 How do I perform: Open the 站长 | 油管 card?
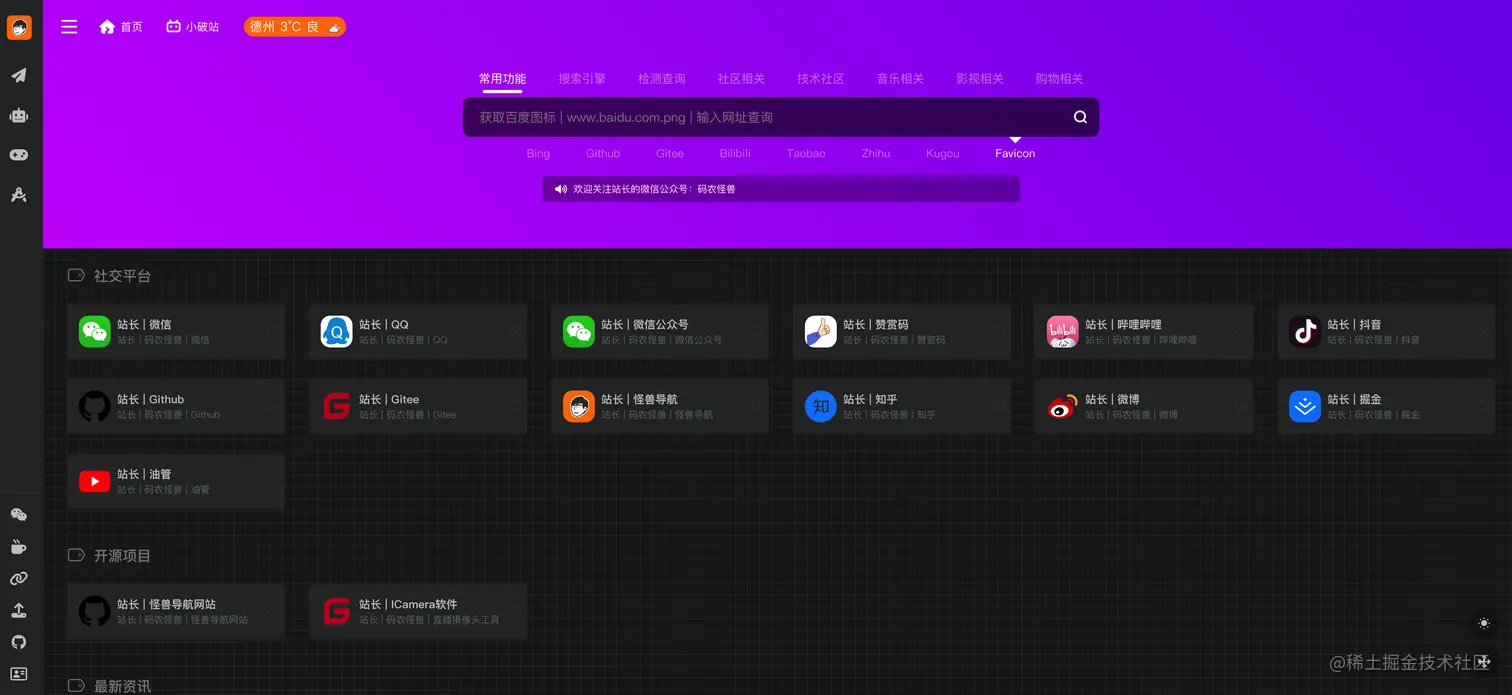pyautogui.click(x=176, y=482)
